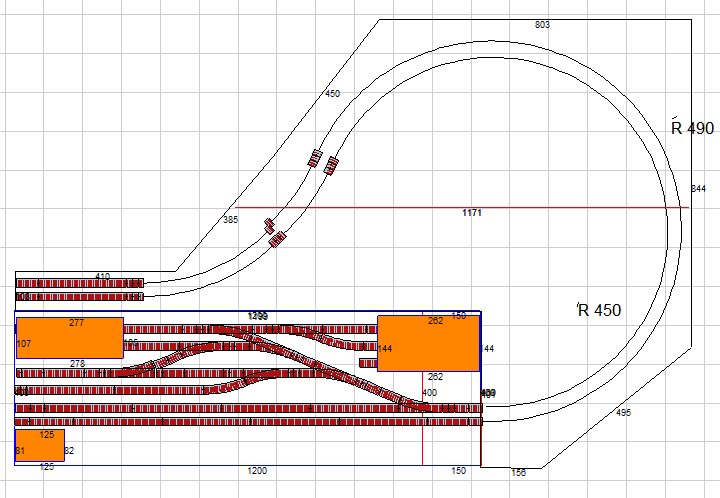Click the 107 label on left orange block
This screenshot has height=498, width=720.
(x=25, y=344)
